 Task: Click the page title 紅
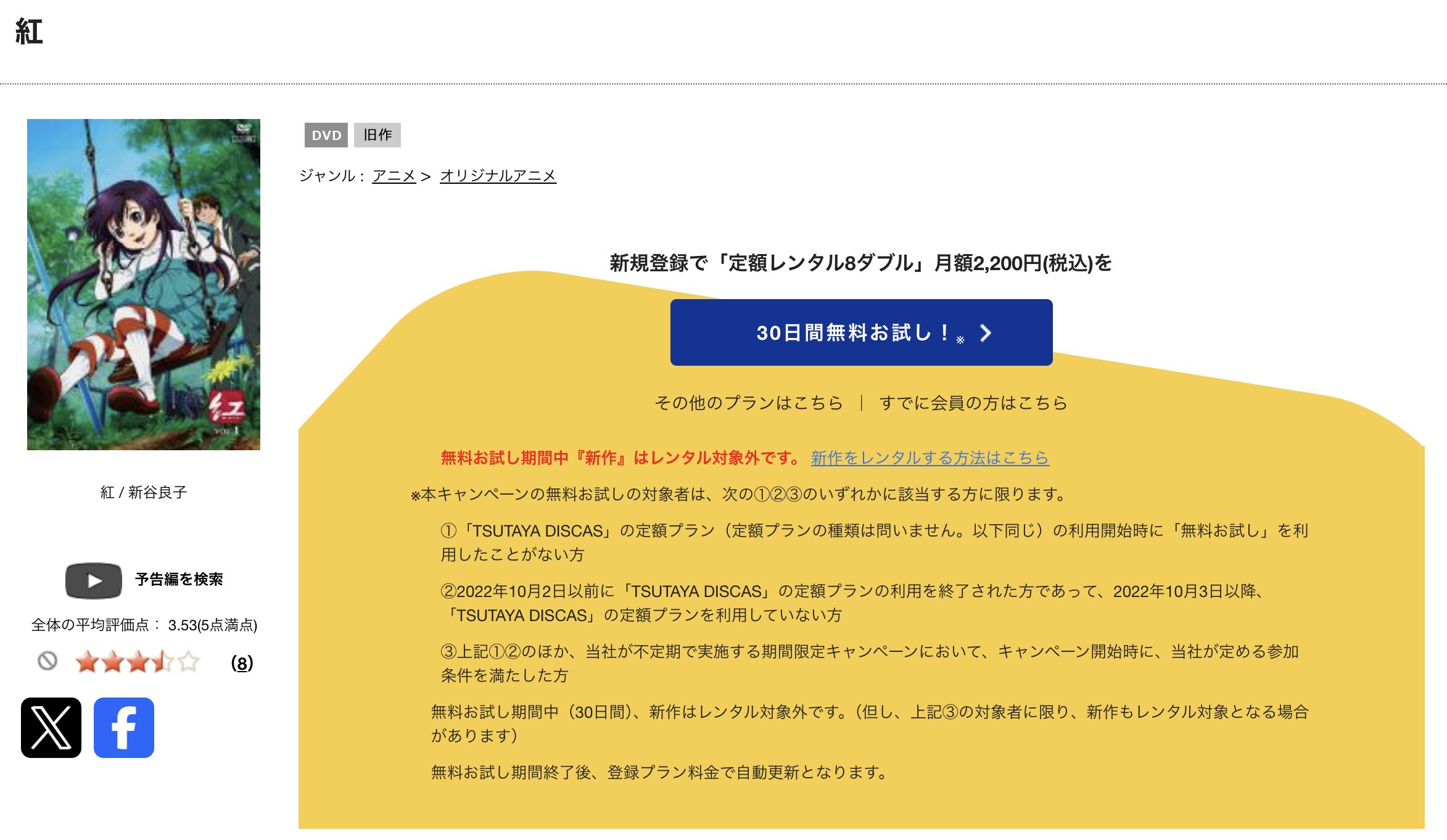(x=29, y=31)
